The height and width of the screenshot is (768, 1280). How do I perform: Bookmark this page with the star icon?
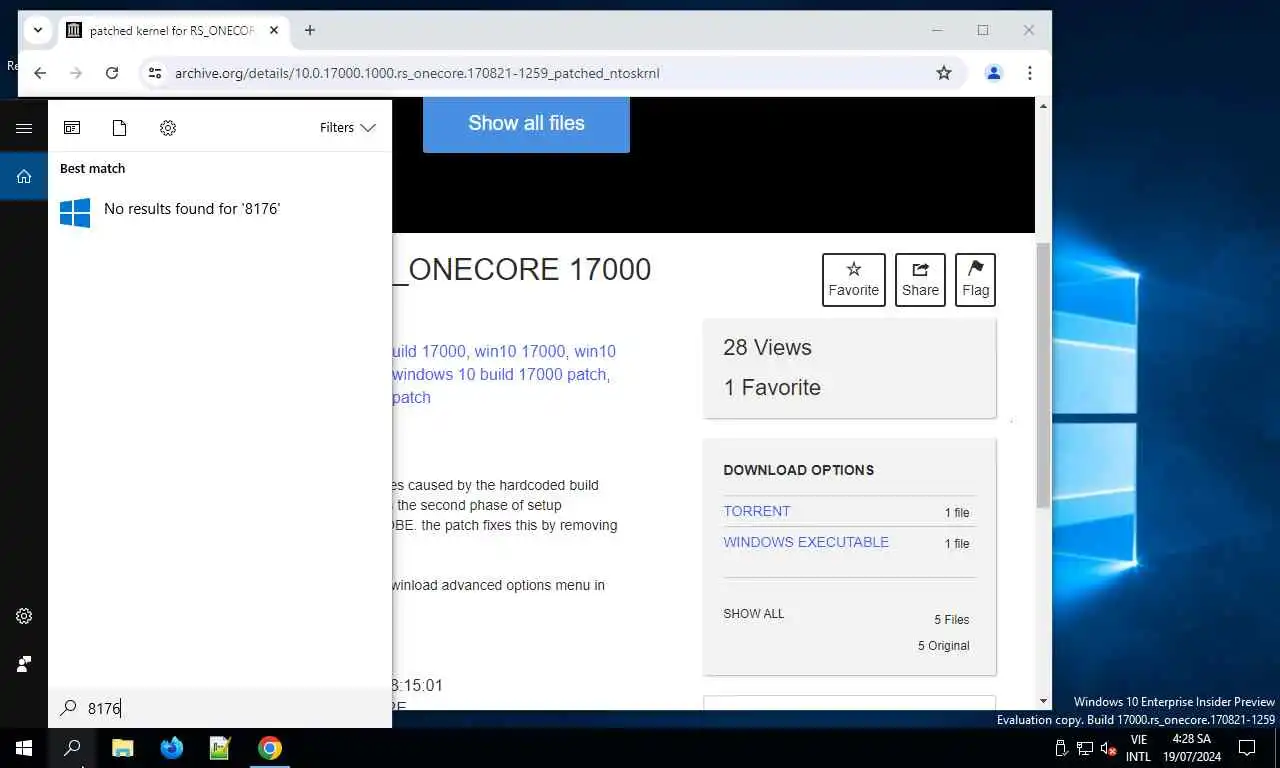[943, 73]
